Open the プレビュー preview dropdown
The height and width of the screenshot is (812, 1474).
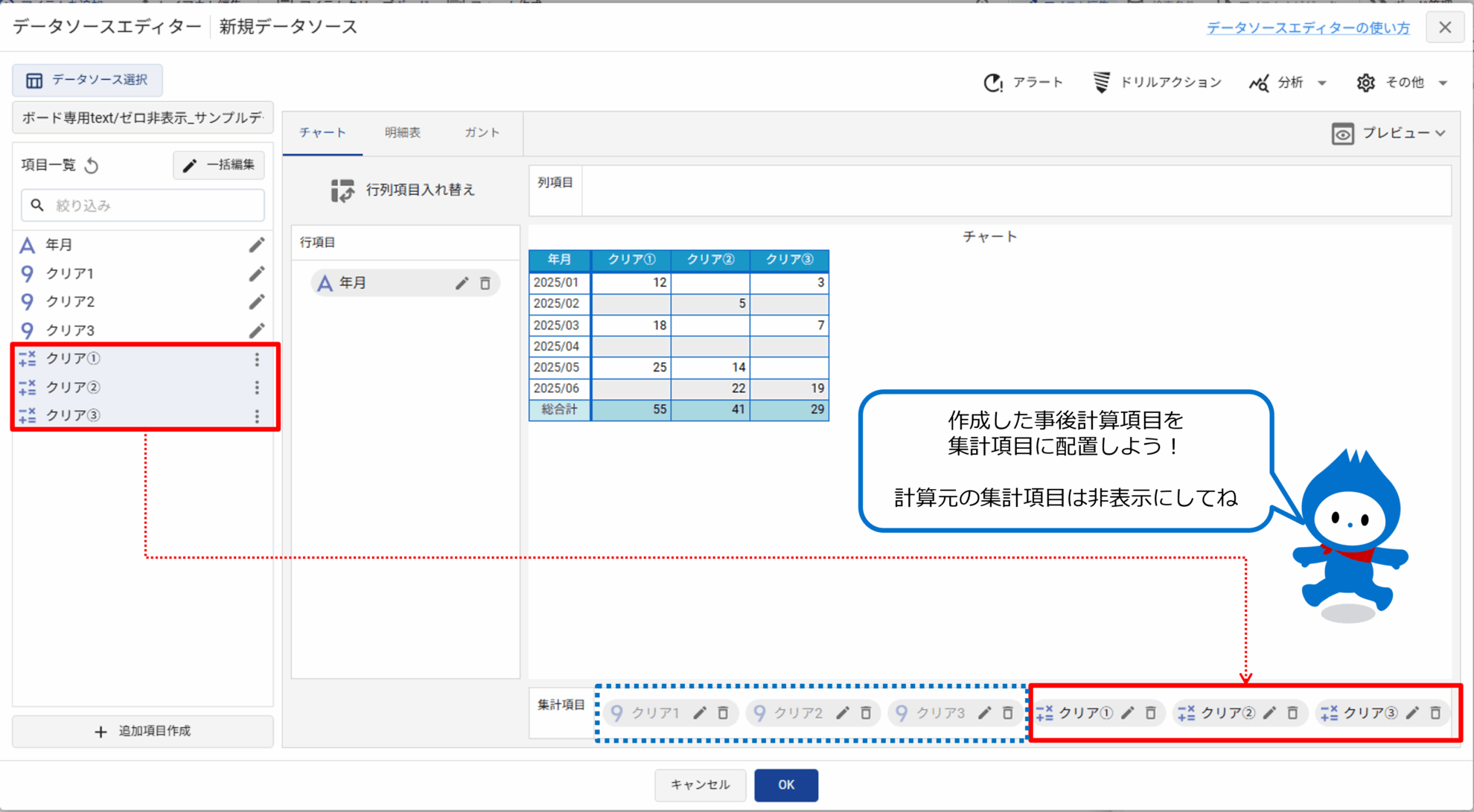tap(1389, 133)
